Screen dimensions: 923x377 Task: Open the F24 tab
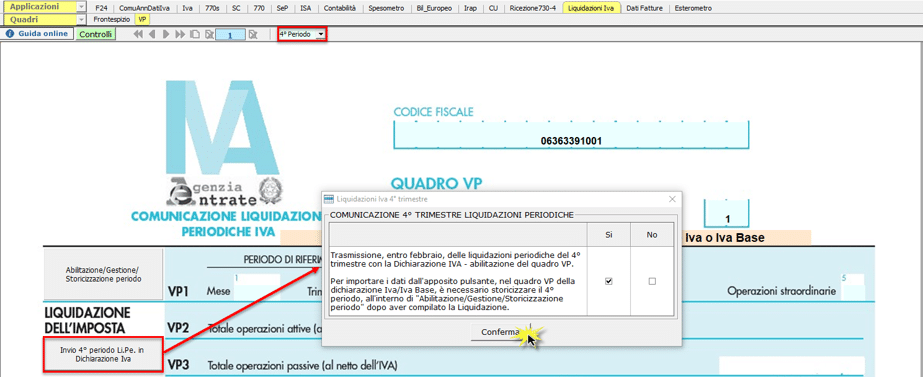pyautogui.click(x=101, y=8)
